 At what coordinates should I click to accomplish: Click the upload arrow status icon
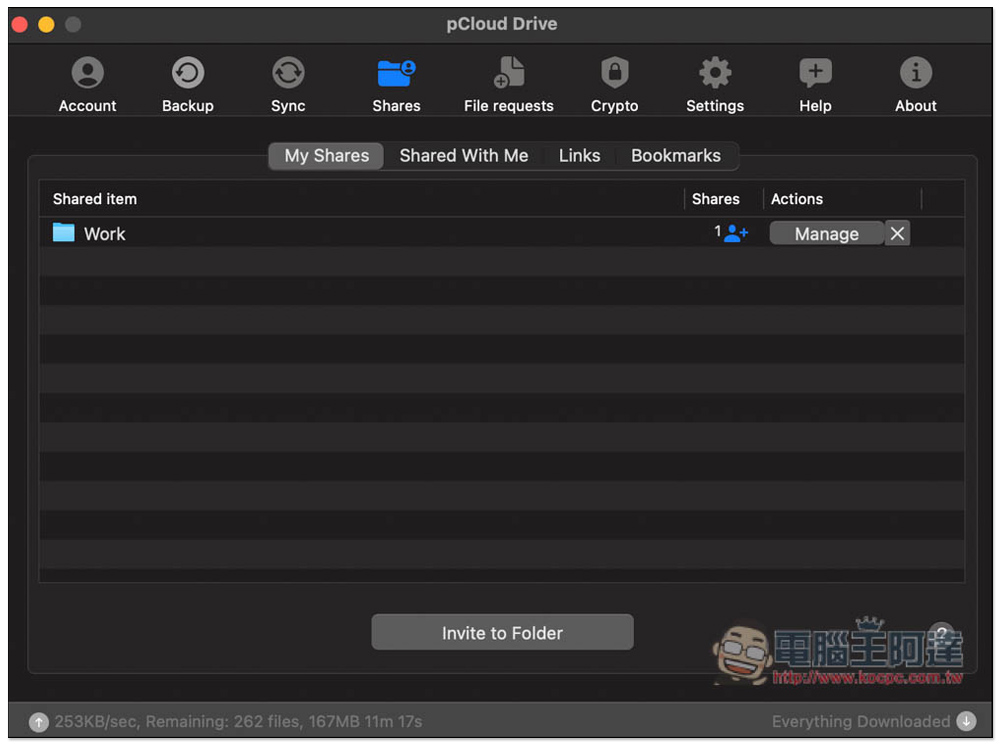click(38, 722)
